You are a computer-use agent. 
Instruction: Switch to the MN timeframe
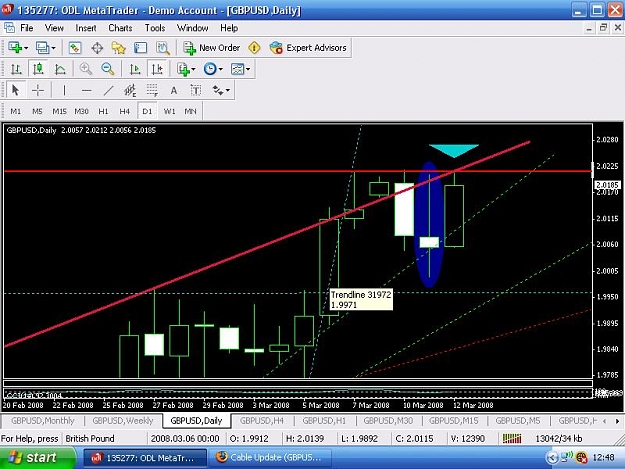click(191, 111)
